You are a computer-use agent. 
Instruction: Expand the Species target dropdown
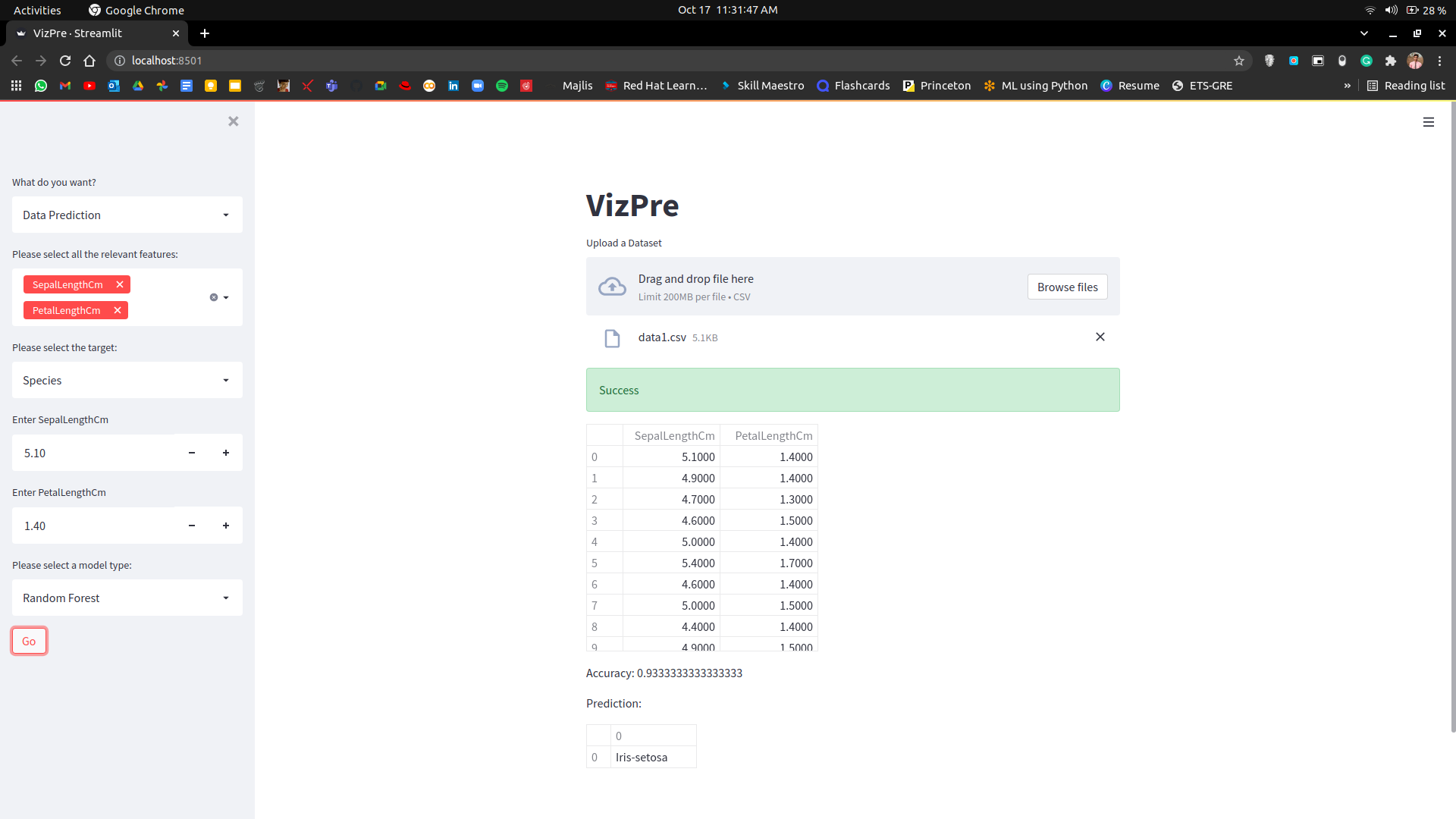(x=127, y=380)
